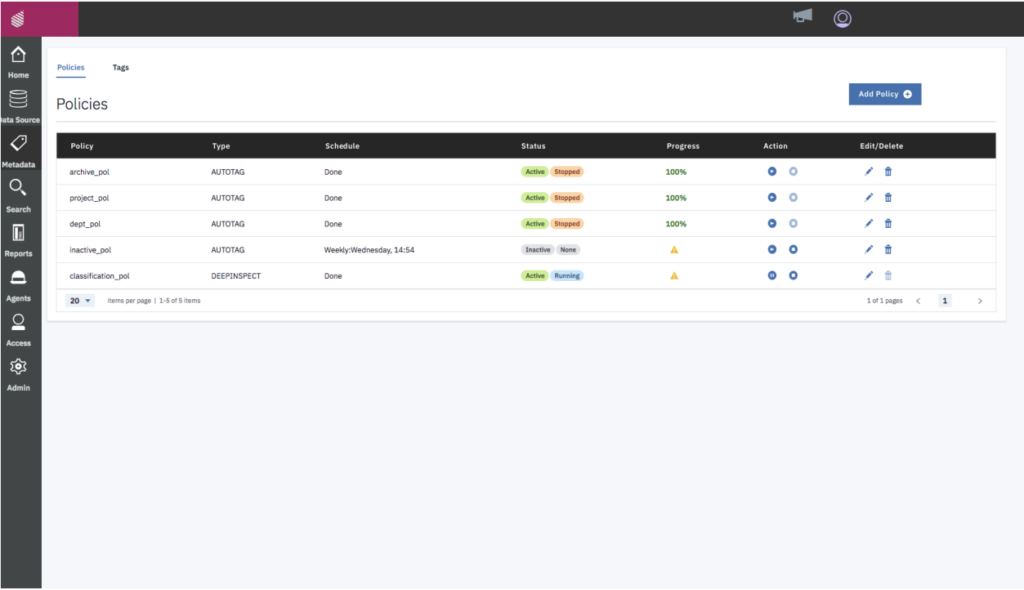The height and width of the screenshot is (590, 1024).
Task: Pause the classification_pol policy
Action: coord(770,275)
